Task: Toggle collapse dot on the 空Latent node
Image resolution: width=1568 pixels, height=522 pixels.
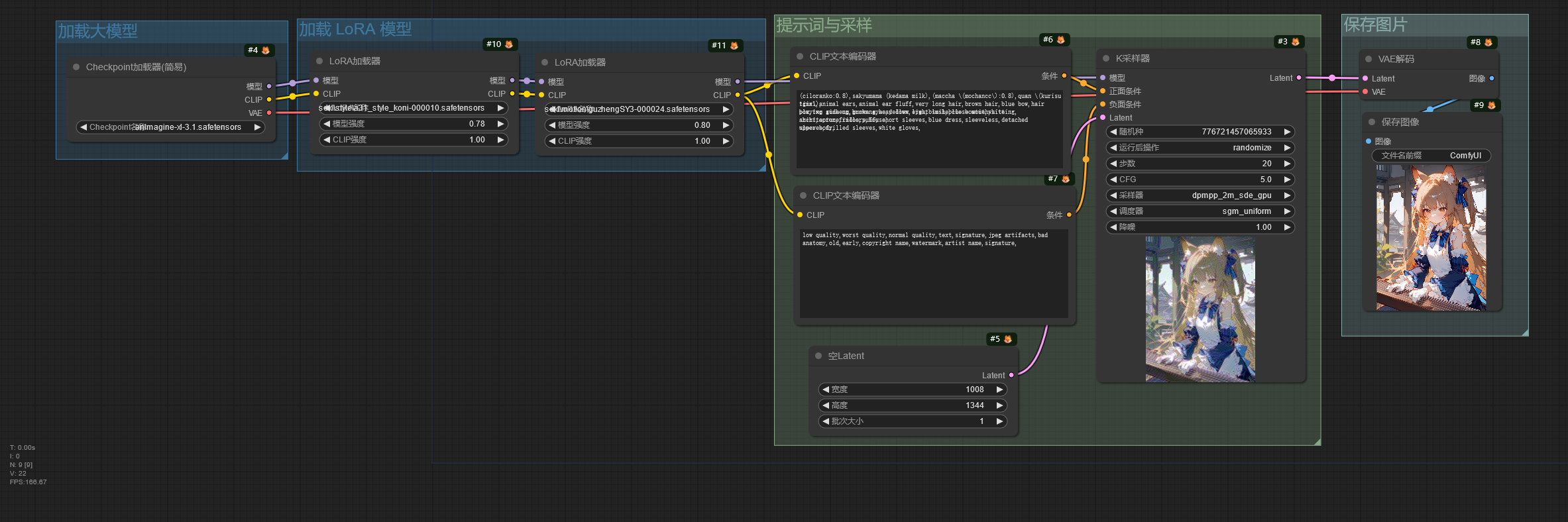Action: pyautogui.click(x=818, y=356)
